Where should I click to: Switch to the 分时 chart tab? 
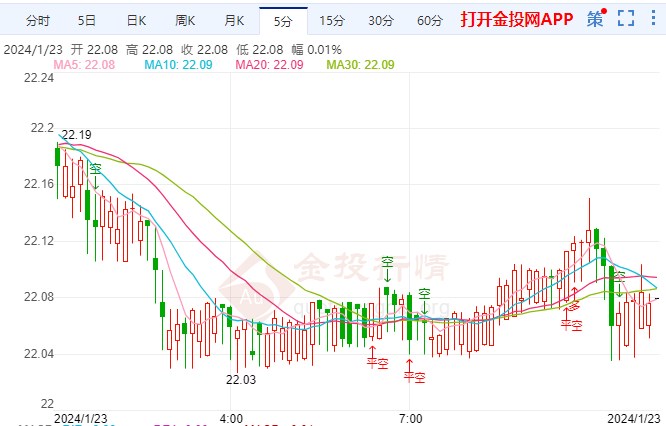(x=38, y=20)
